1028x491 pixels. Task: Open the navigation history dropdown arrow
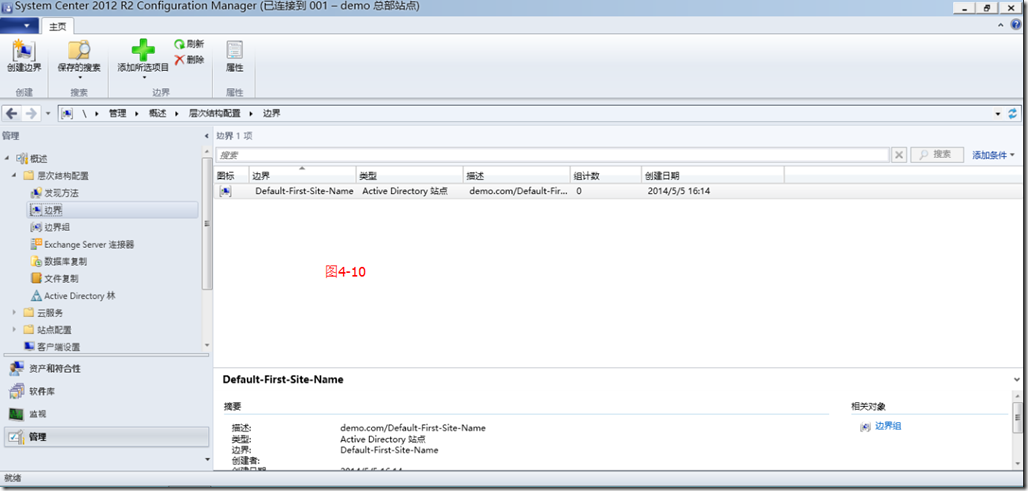click(48, 114)
